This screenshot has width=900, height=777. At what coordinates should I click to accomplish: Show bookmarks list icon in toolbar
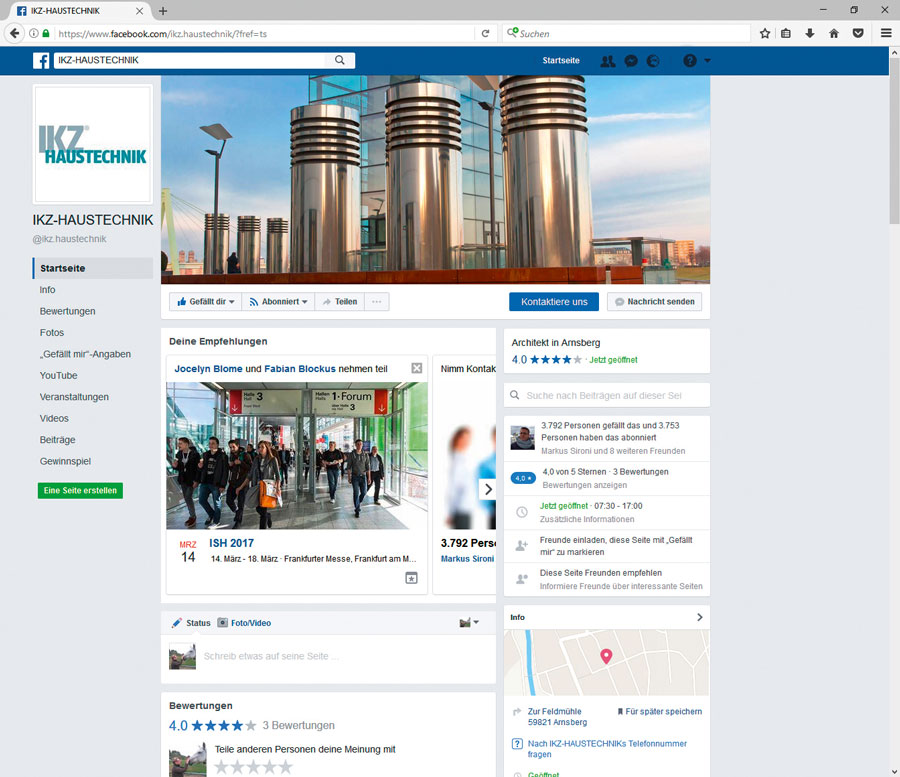(x=786, y=33)
